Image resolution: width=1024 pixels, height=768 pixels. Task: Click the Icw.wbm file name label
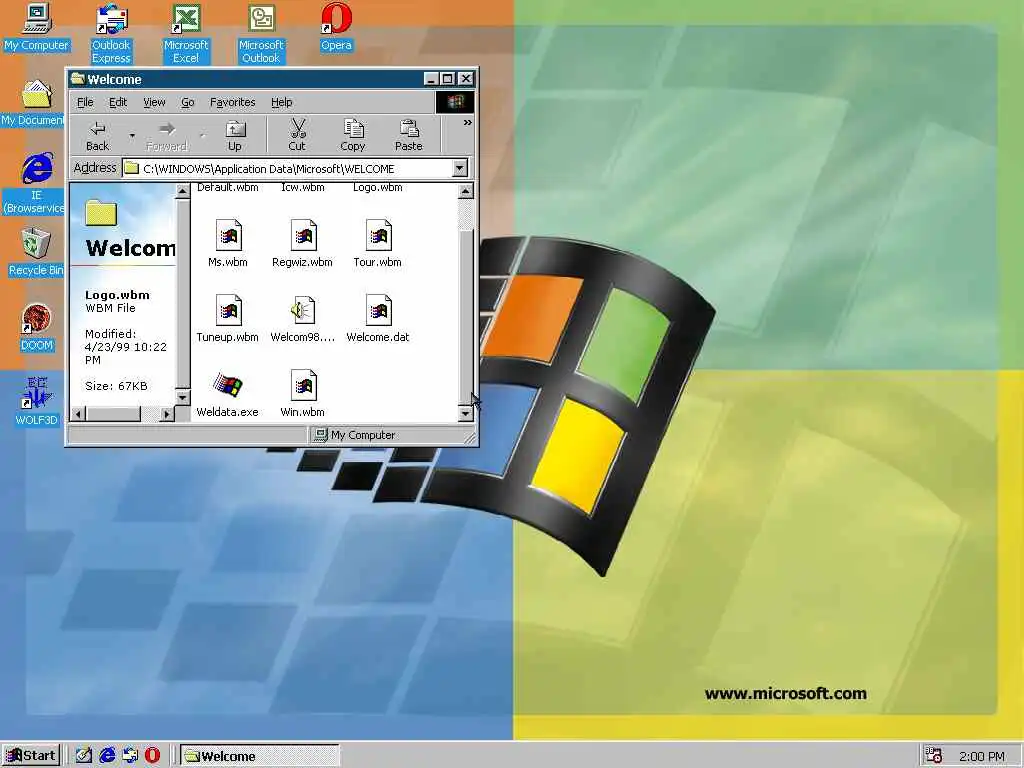pyautogui.click(x=302, y=187)
